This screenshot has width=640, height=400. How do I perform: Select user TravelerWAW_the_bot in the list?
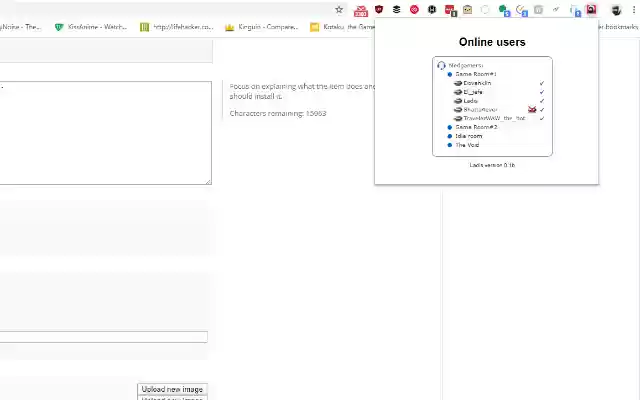[494, 118]
